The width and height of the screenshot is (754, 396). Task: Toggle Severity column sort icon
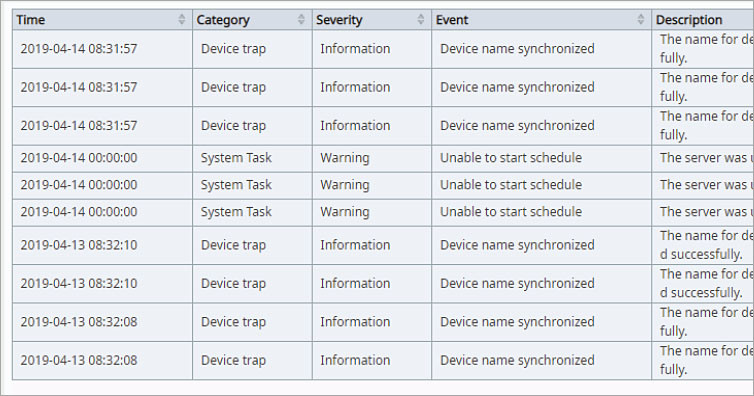[x=421, y=19]
